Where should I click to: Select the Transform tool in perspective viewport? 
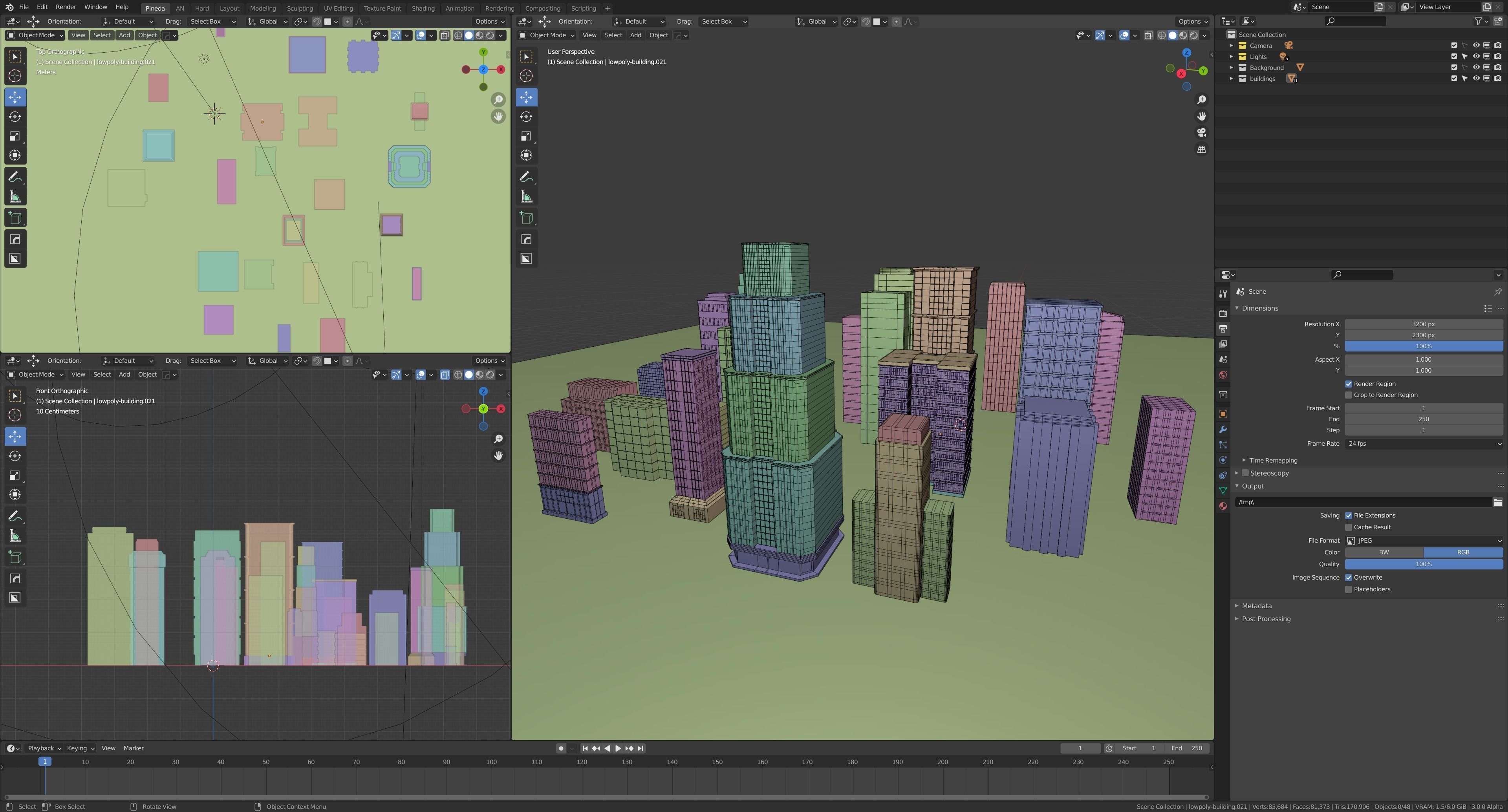(x=526, y=155)
